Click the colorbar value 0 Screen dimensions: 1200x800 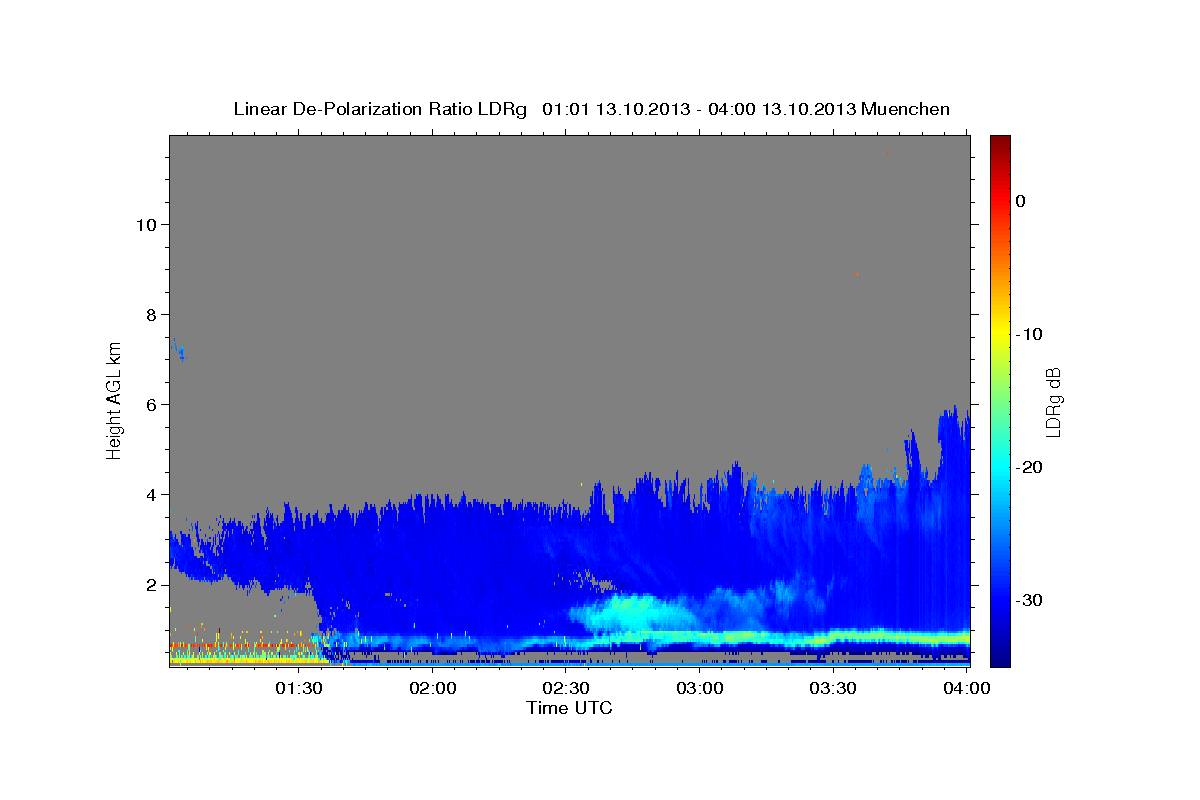[1021, 201]
